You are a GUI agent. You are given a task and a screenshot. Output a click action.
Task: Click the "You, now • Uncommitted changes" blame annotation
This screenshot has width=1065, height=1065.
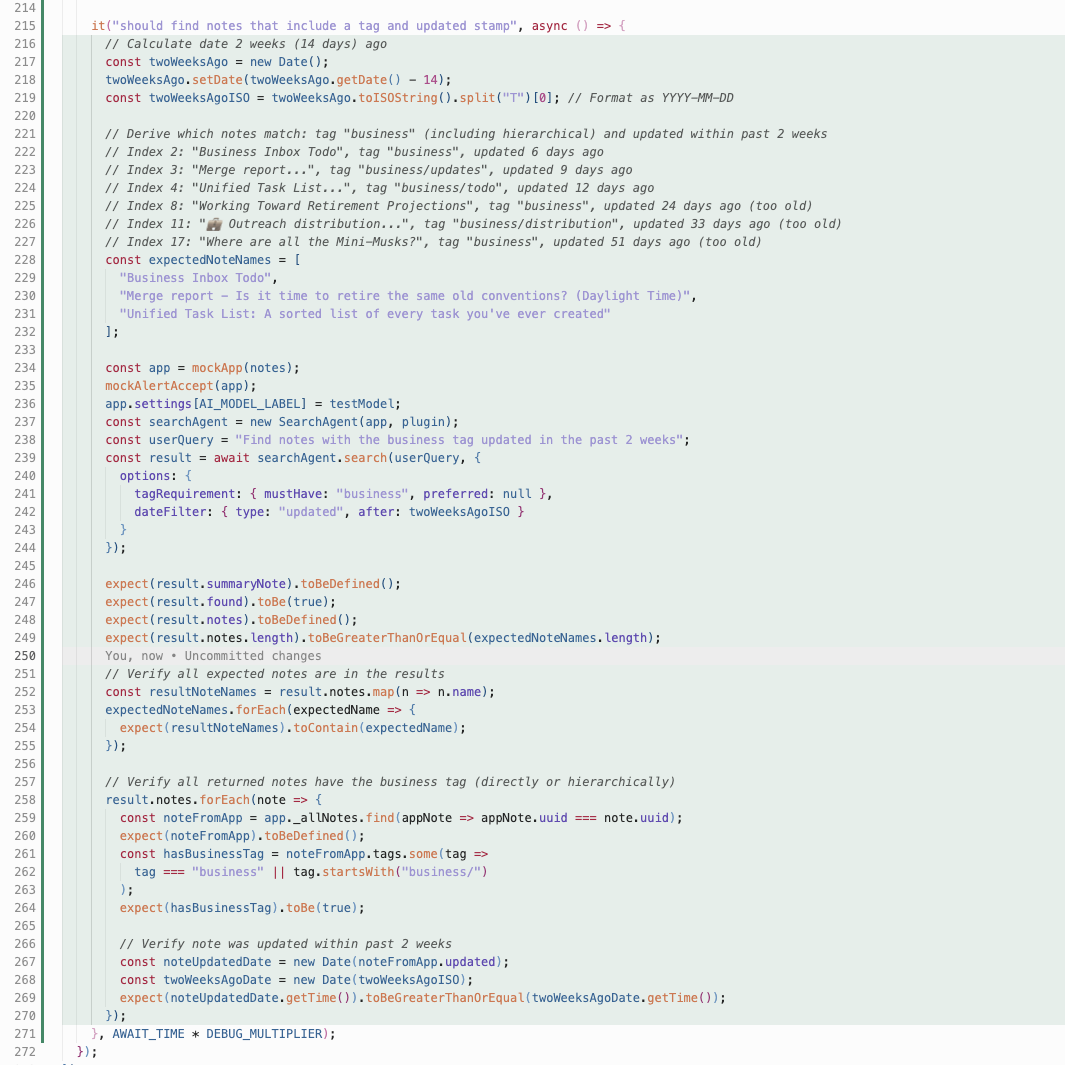213,656
